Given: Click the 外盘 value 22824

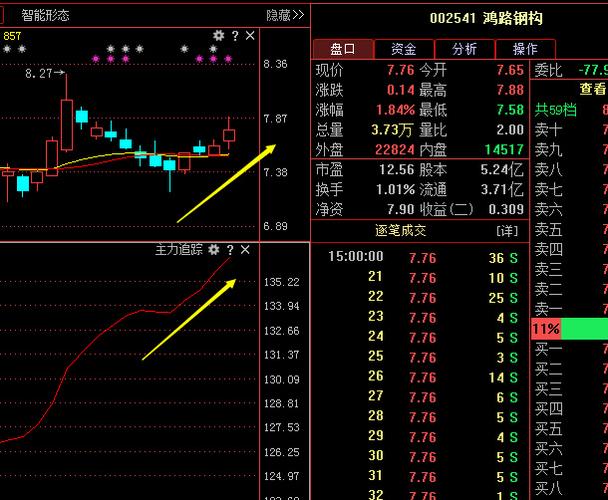Looking at the screenshot, I should pyautogui.click(x=395, y=150).
